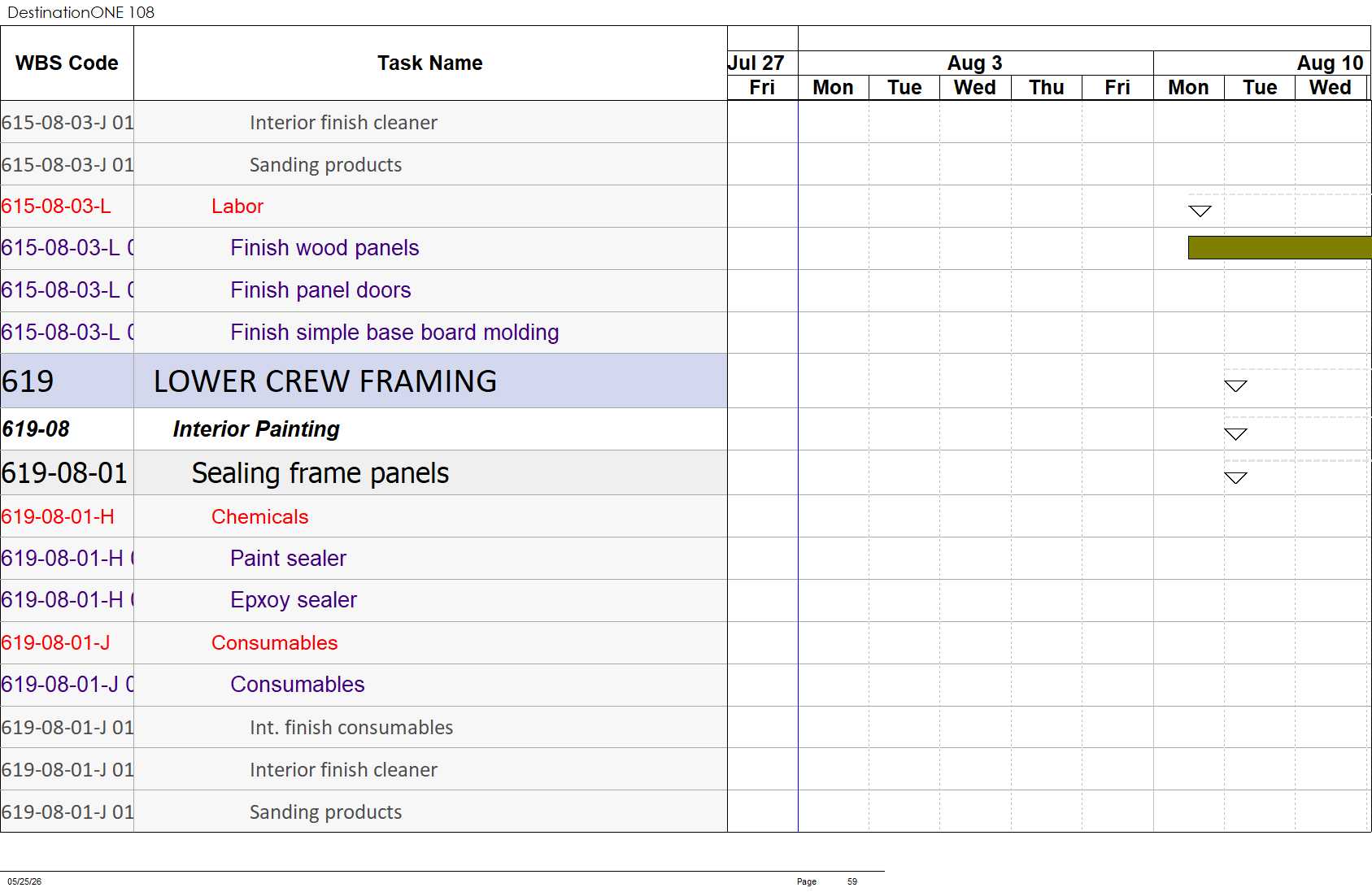Click the Lower Crew Framing summary triangle
The width and height of the screenshot is (1372, 892).
click(x=1235, y=386)
